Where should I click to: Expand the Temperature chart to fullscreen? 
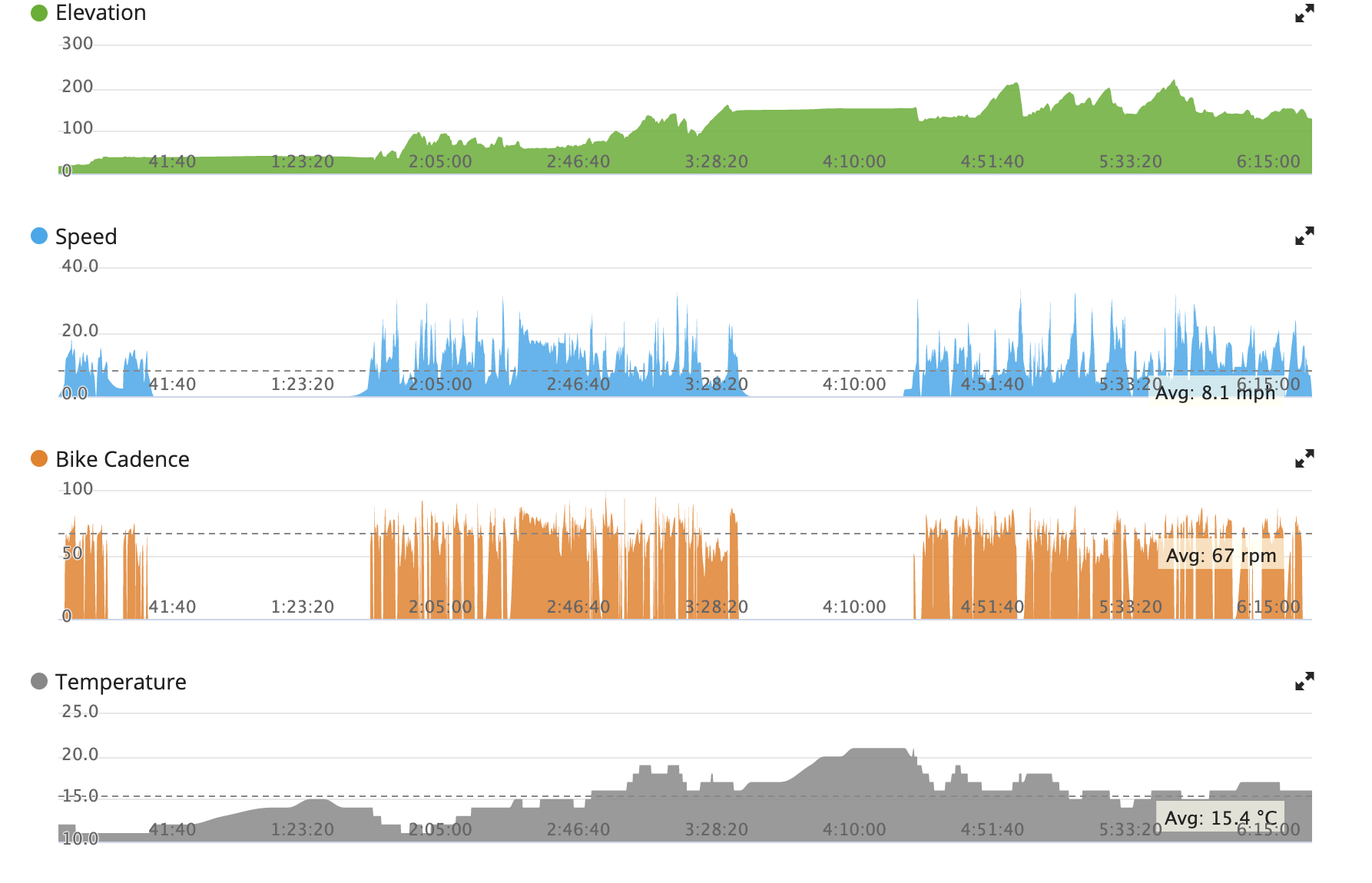pos(1304,682)
